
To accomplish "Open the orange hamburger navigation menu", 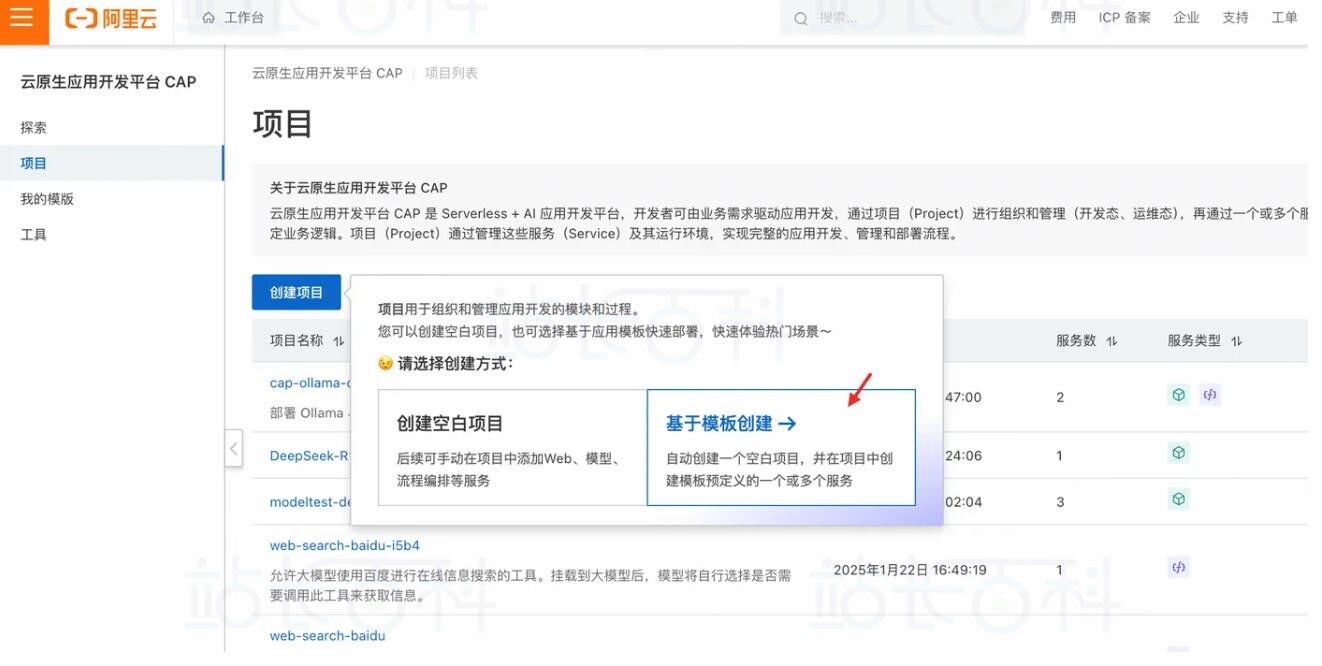I will click(x=22, y=19).
